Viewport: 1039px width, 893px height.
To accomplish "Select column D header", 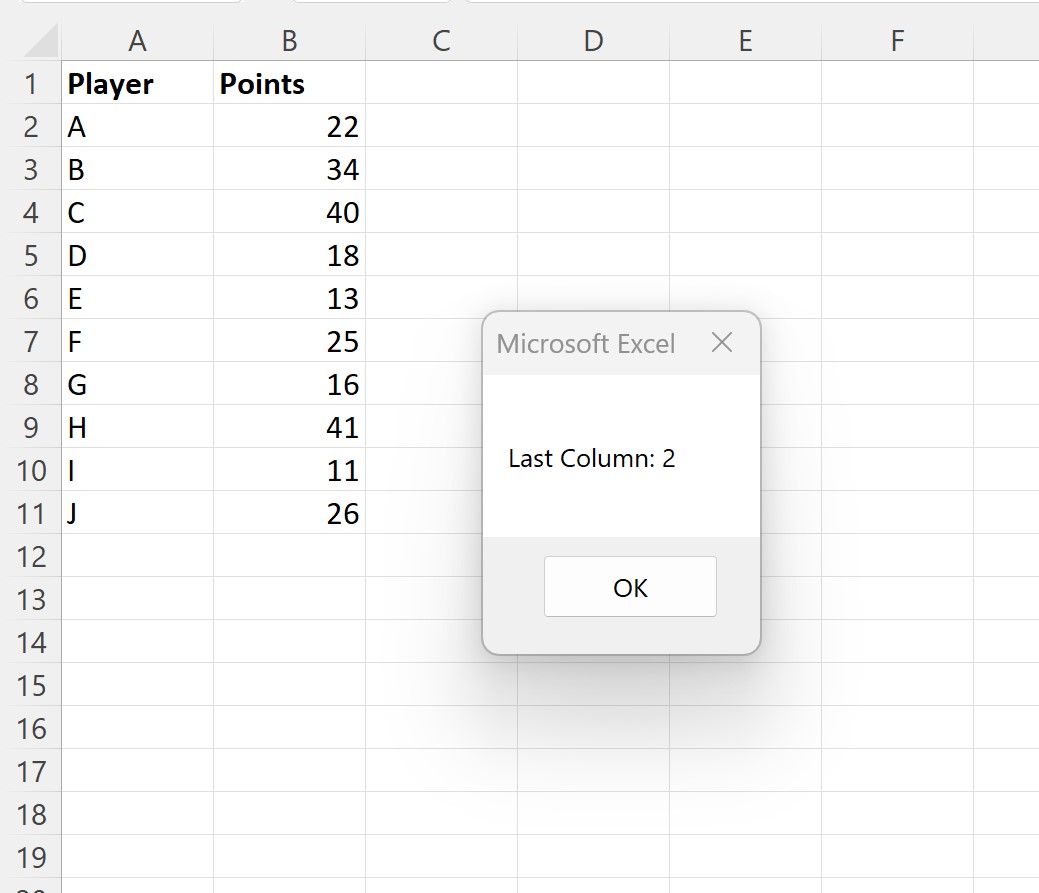I will [593, 41].
